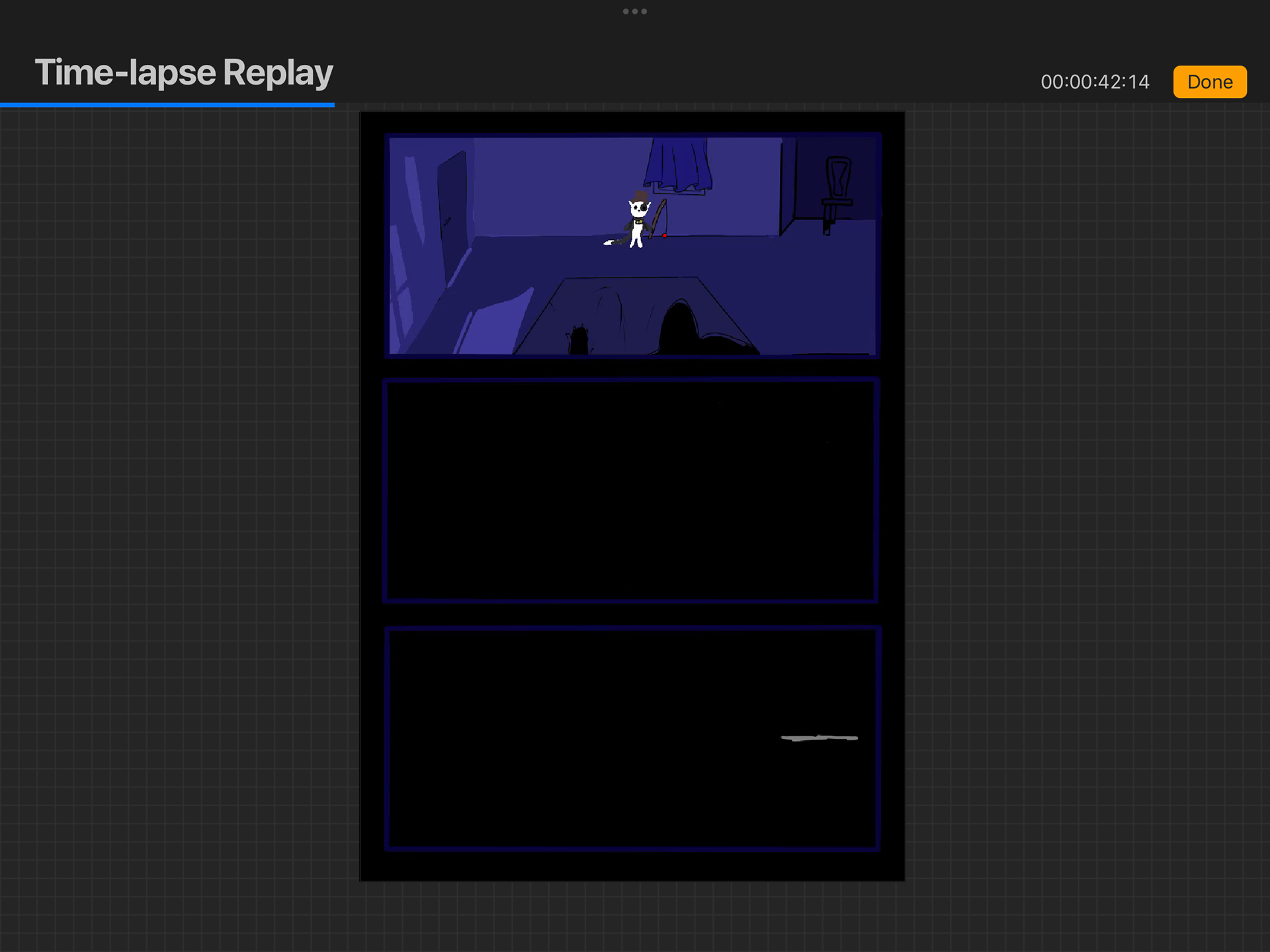Click the blue replay progress bar
The height and width of the screenshot is (952, 1270).
point(167,104)
